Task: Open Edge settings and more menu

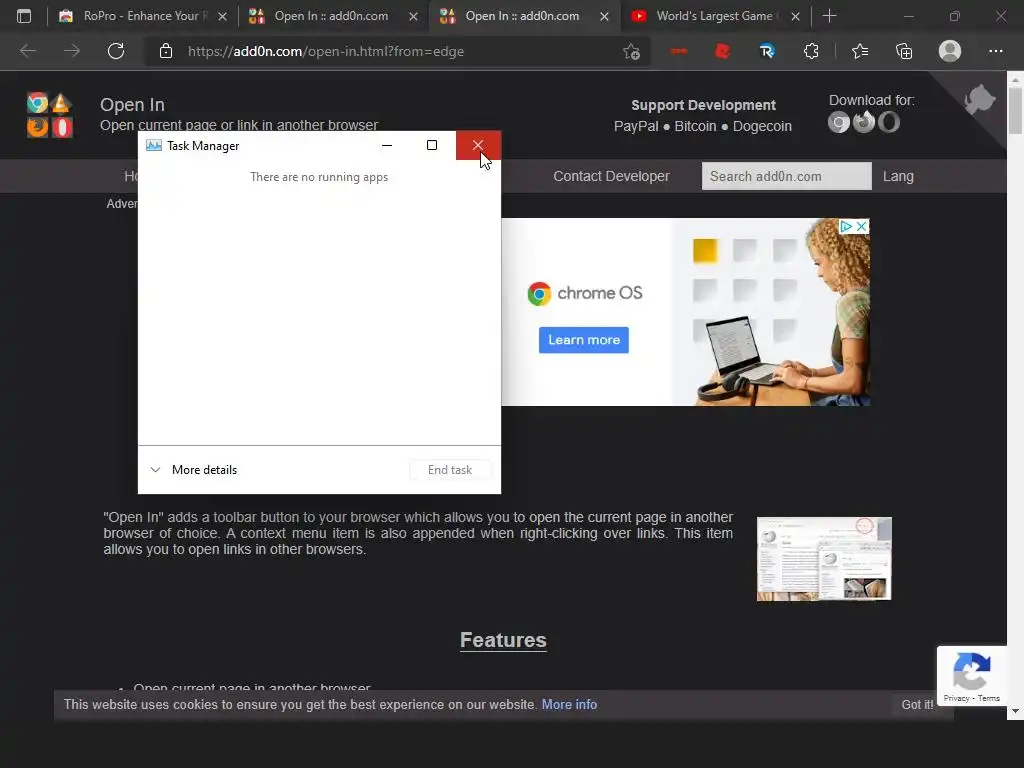Action: click(995, 51)
